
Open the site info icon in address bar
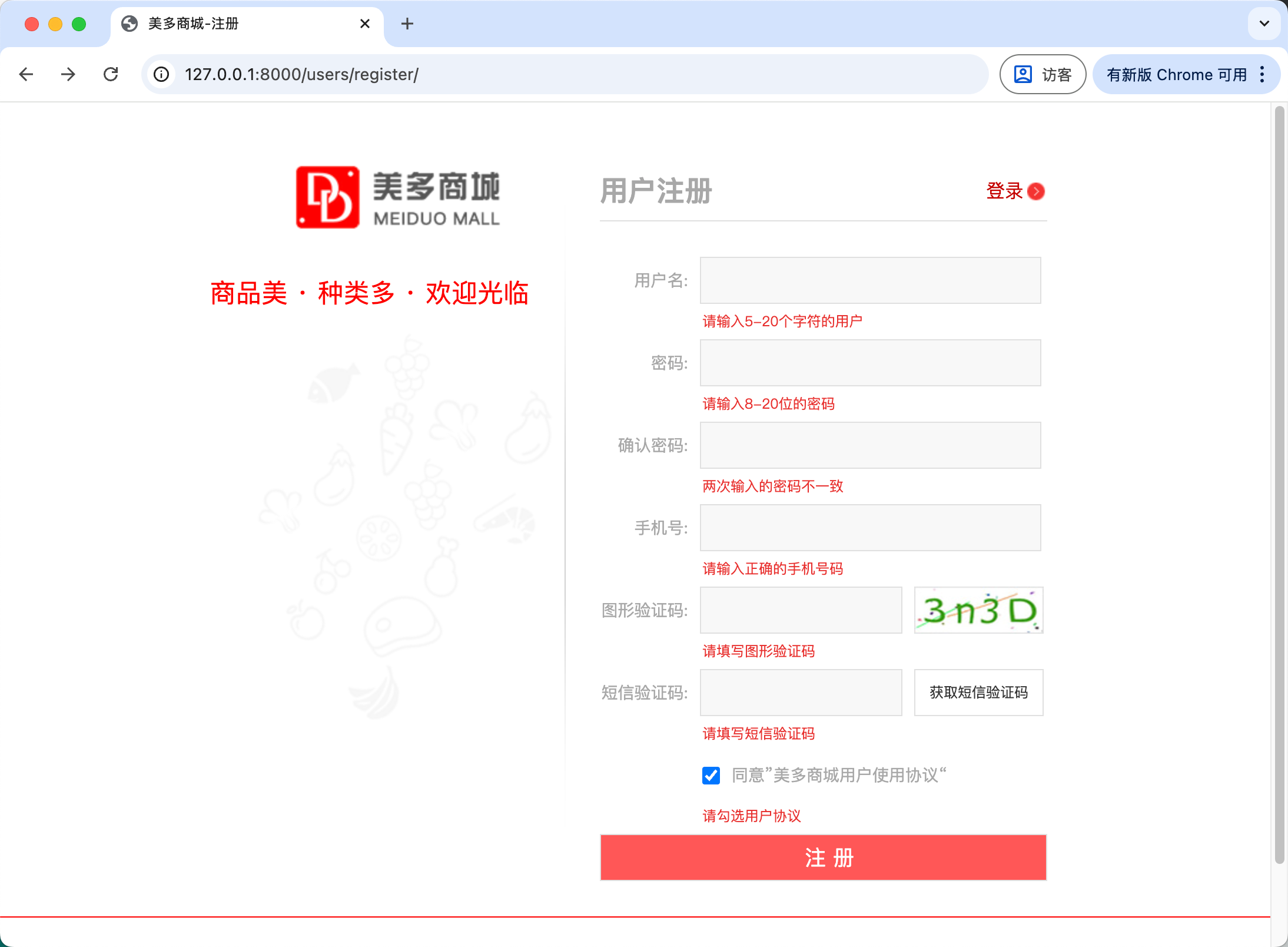pyautogui.click(x=161, y=74)
